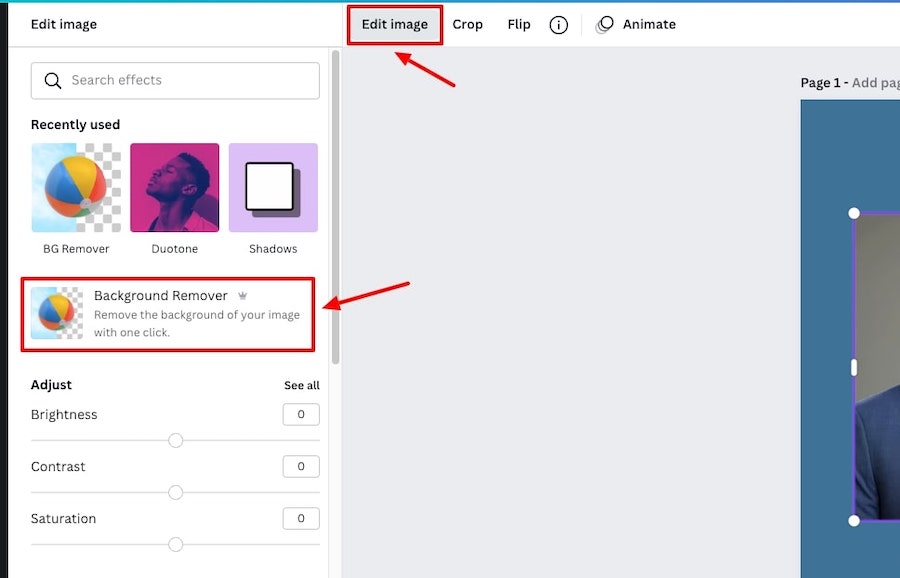Click the top-left image resize handle
The image size is (900, 578).
click(854, 214)
